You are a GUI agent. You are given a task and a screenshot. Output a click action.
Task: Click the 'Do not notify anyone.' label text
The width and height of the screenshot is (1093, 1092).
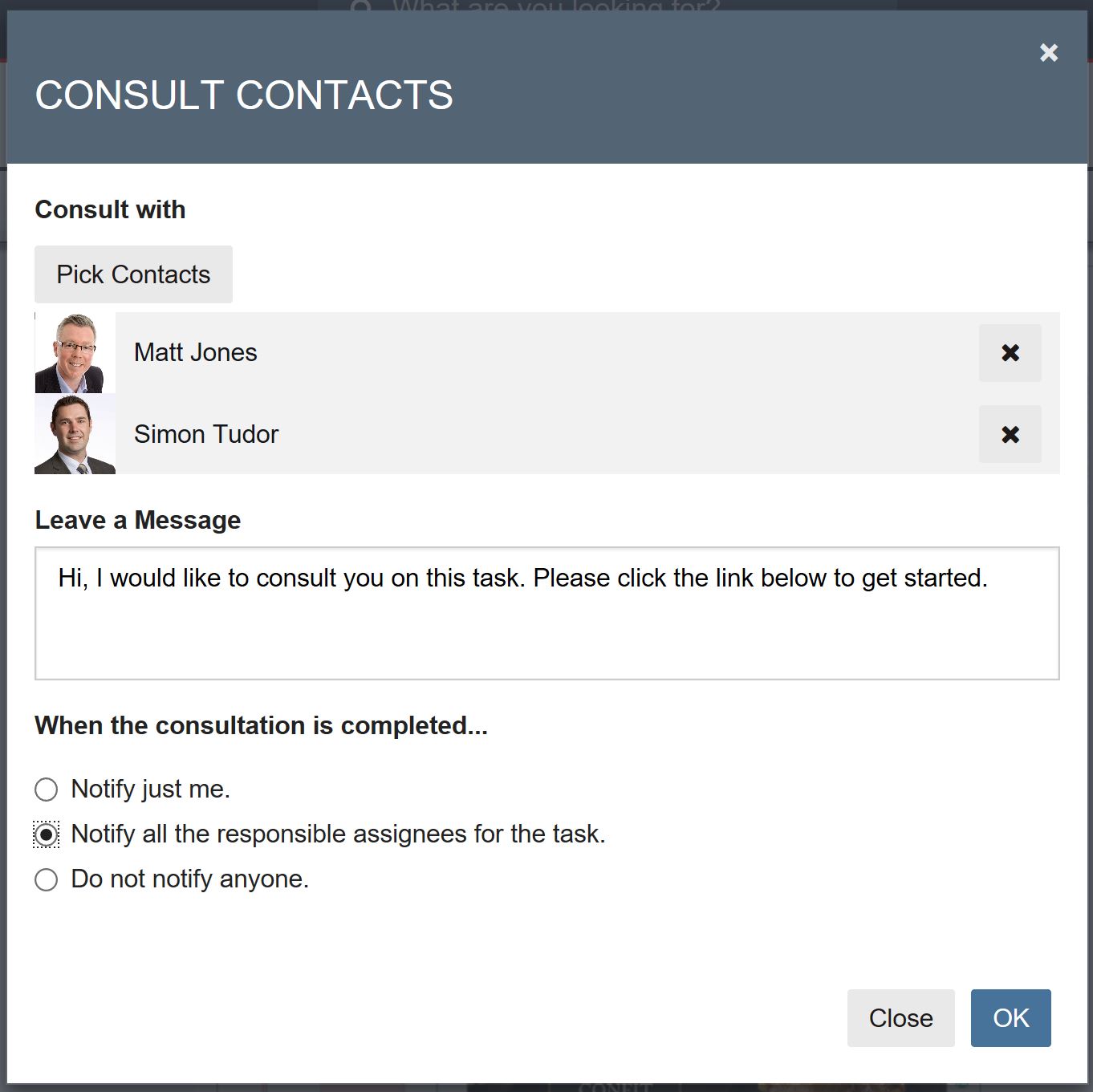tap(189, 879)
